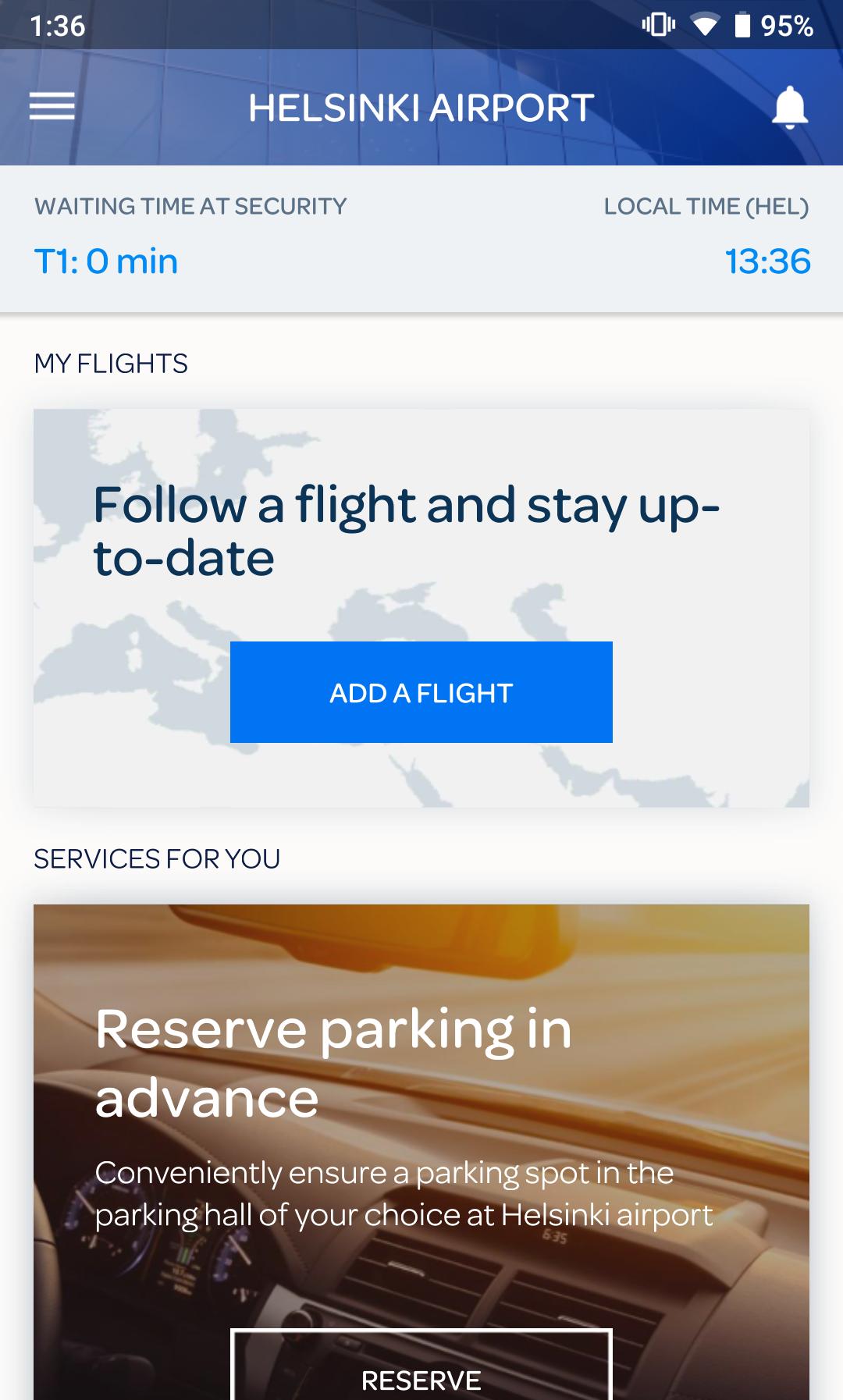
Task: Open notifications via the bell icon
Action: [x=789, y=107]
